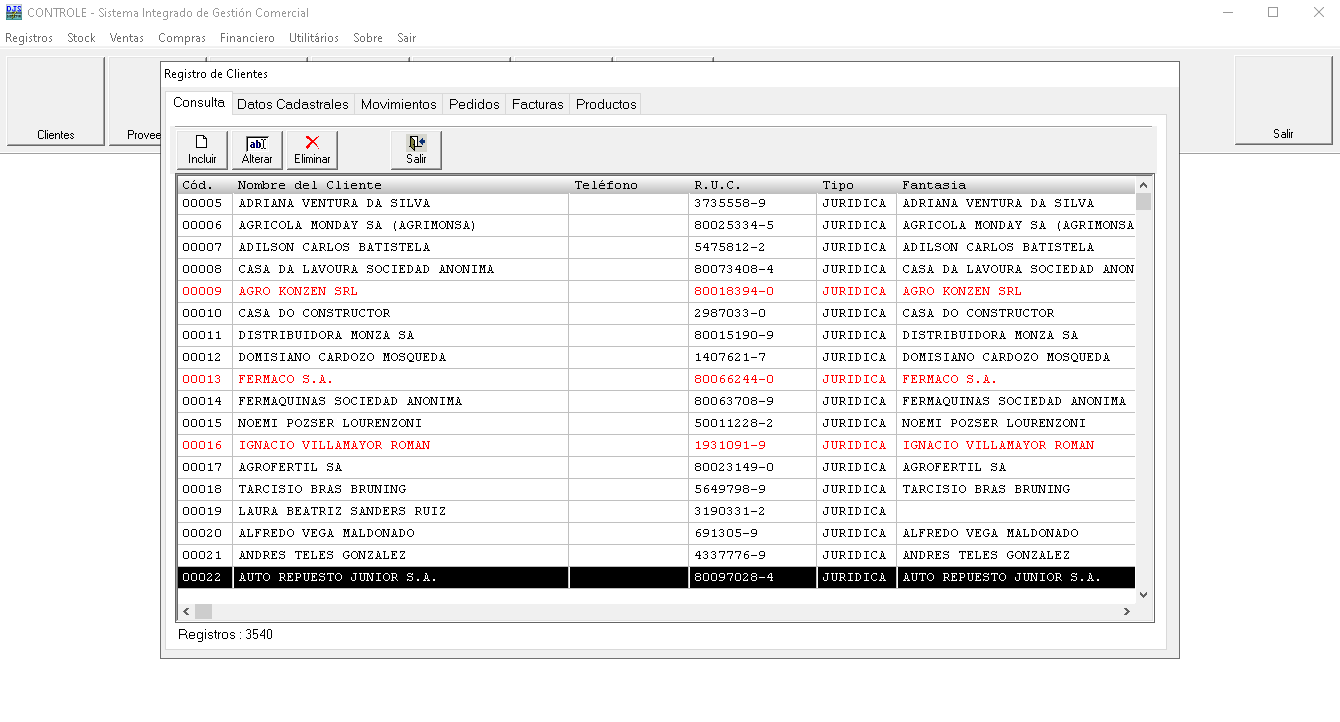Click the Alterar edit icon

[x=257, y=143]
